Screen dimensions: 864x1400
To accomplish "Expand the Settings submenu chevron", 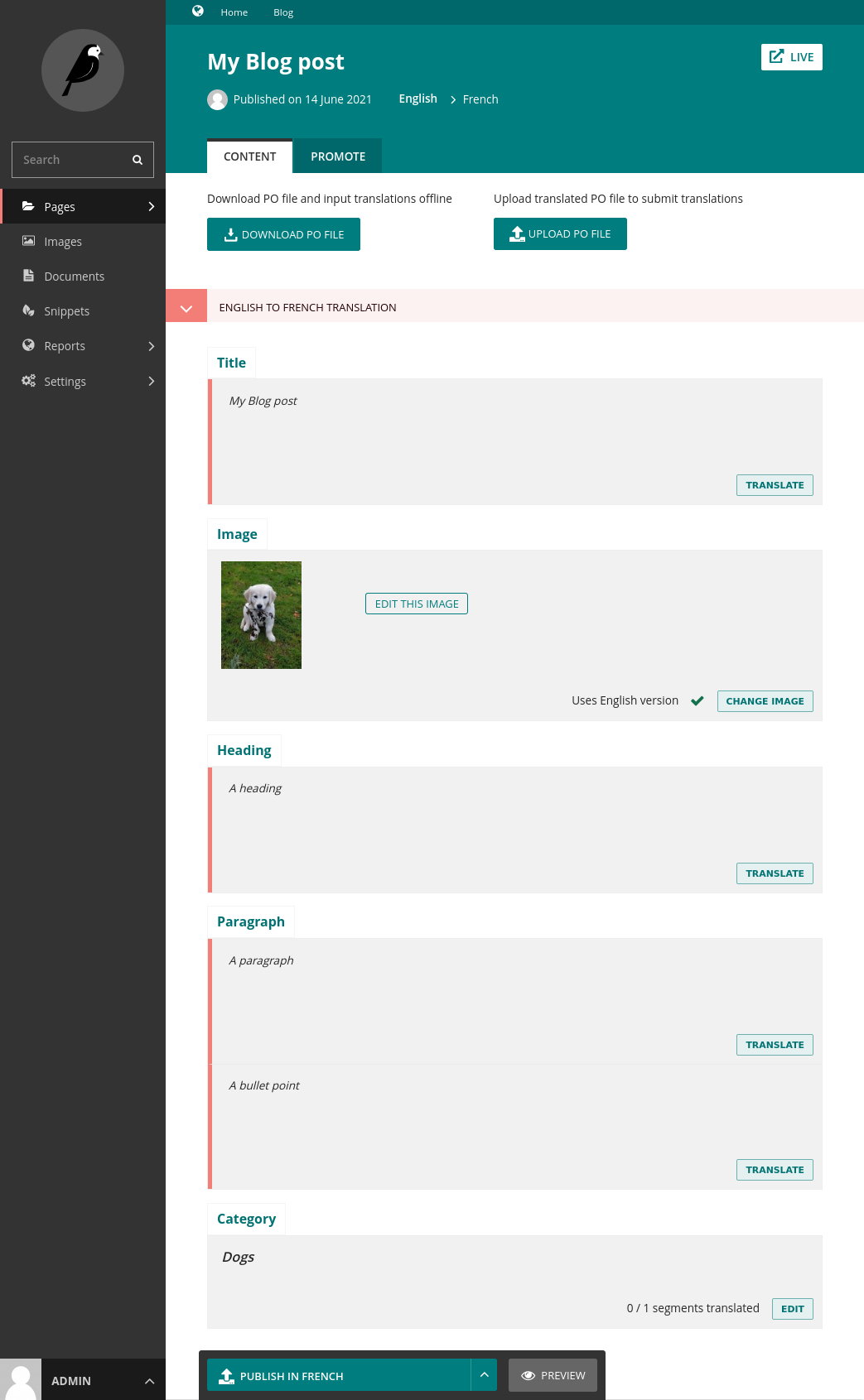I will coord(151,381).
